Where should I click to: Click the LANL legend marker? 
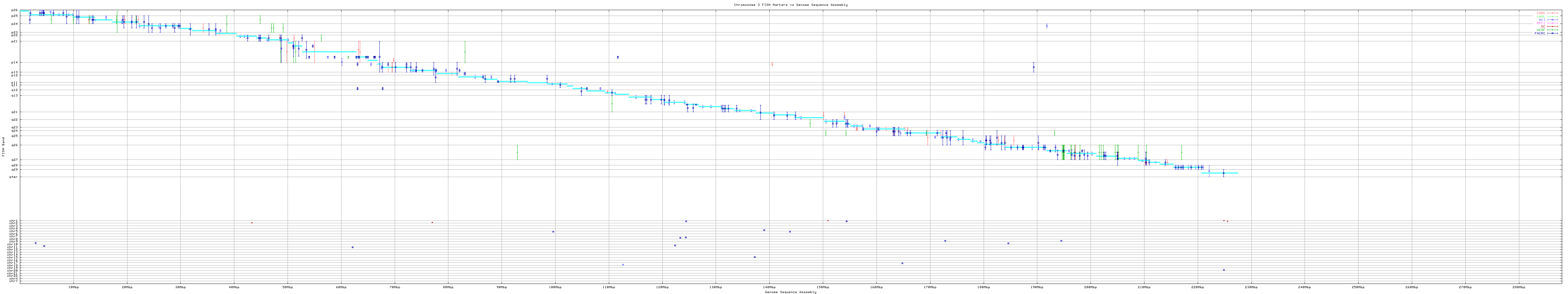pyautogui.click(x=1553, y=17)
